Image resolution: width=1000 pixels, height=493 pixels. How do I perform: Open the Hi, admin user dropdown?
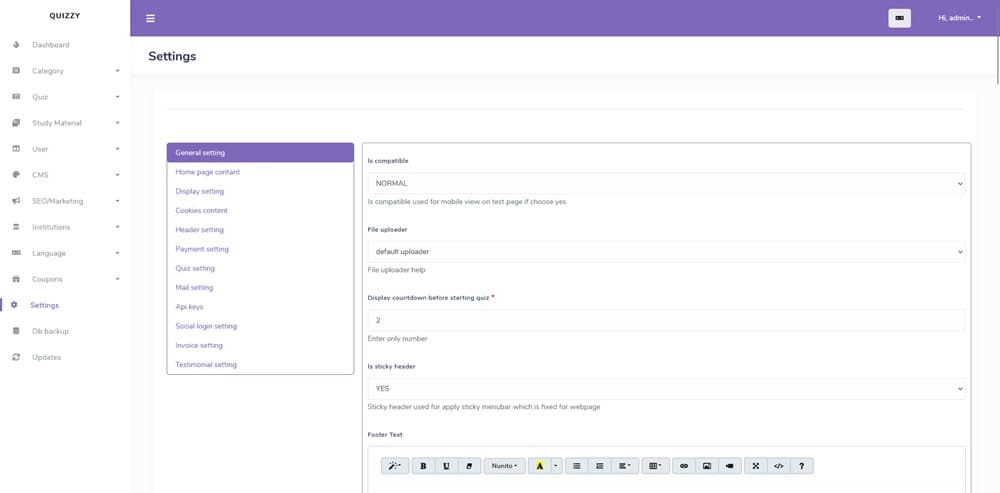[959, 18]
